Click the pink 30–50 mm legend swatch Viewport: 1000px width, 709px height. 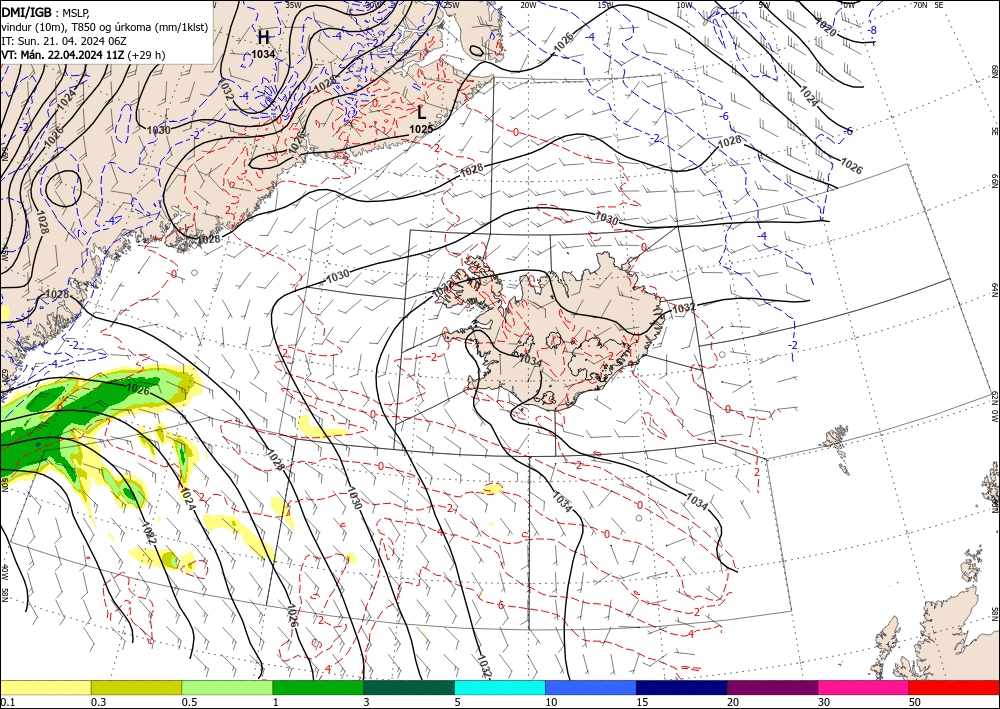[x=864, y=687]
